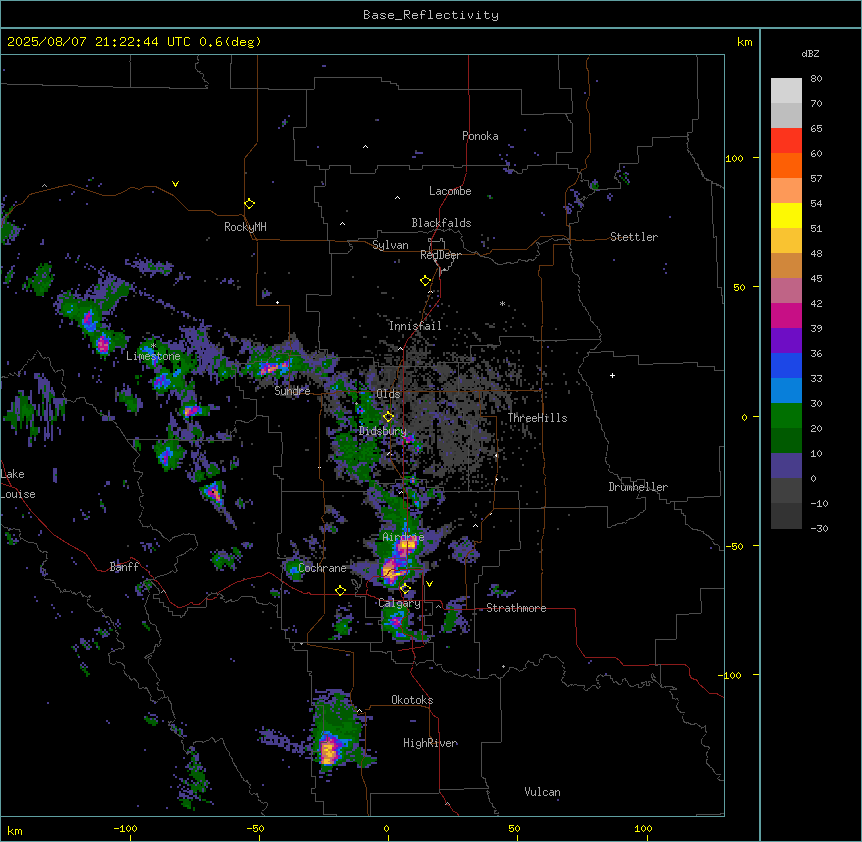
Task: Click the HighRiver label
Action: coord(430,743)
